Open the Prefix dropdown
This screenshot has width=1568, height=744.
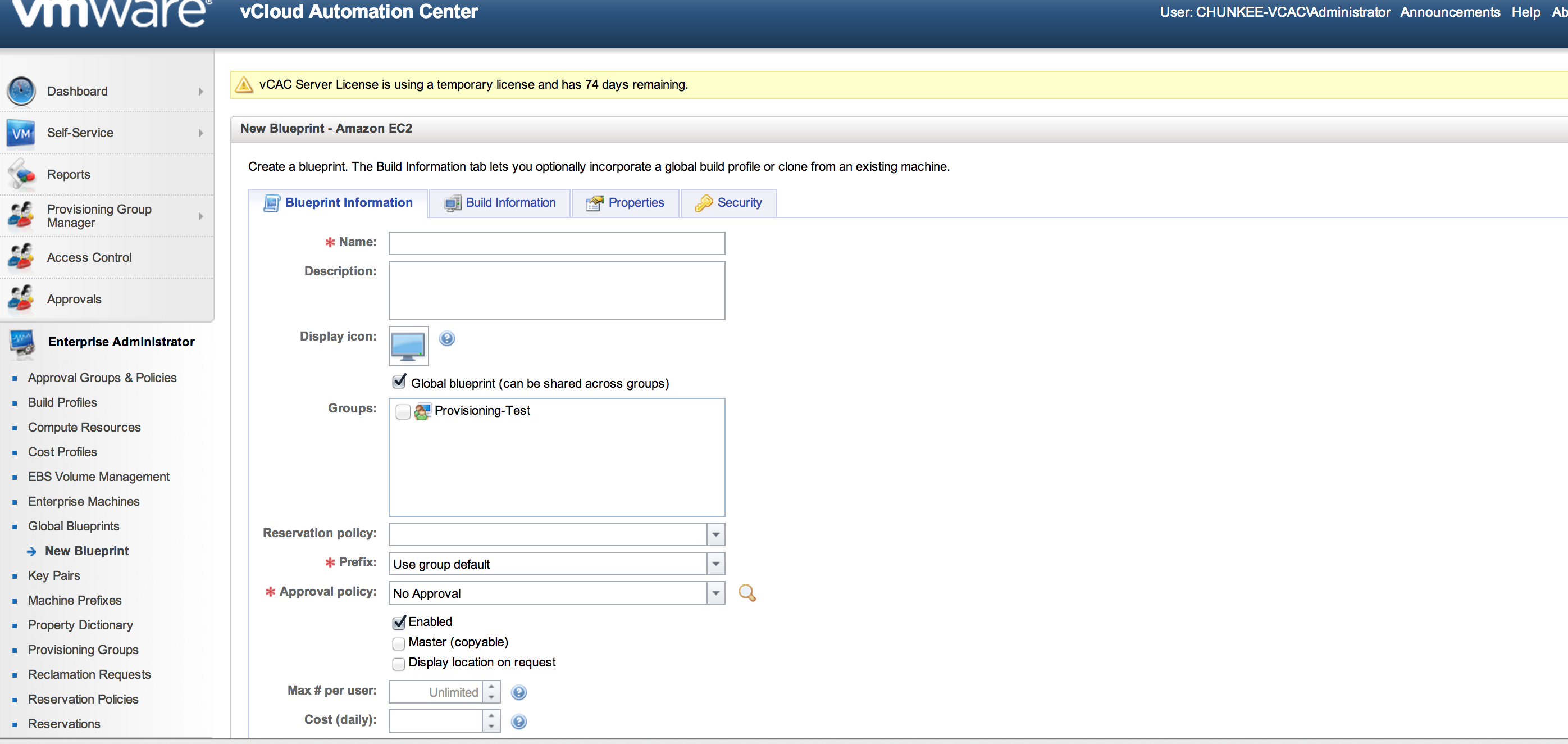coord(716,564)
